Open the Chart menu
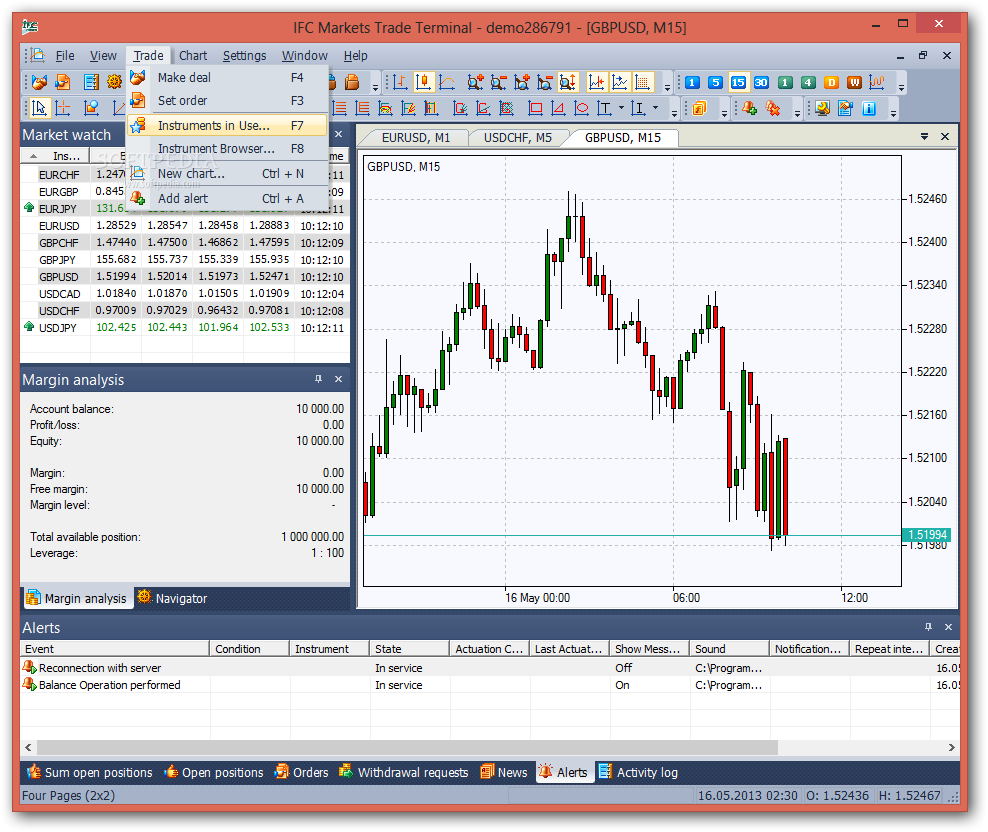Screen dimensions: 988x832 click(x=193, y=55)
